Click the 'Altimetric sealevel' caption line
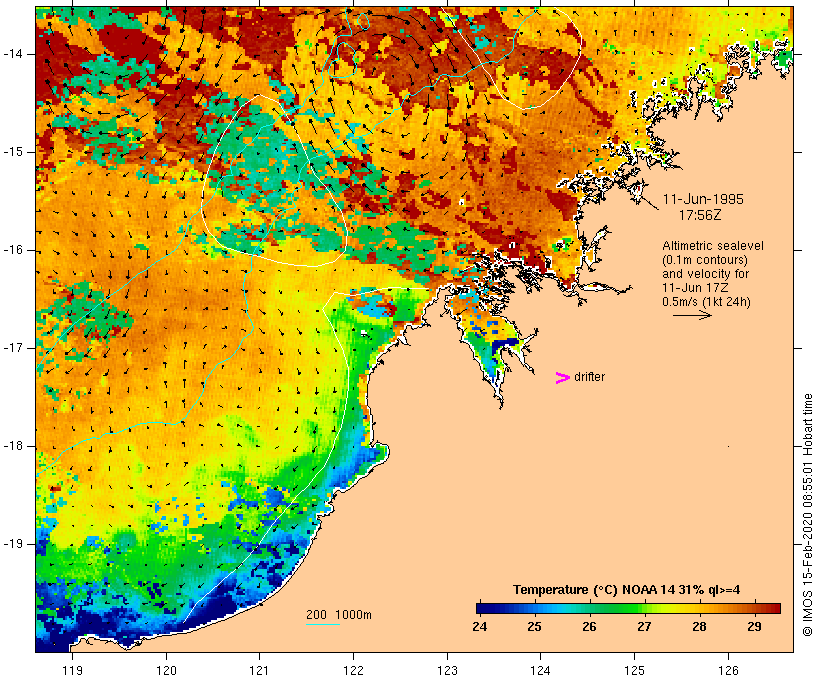820x680 pixels. click(713, 246)
